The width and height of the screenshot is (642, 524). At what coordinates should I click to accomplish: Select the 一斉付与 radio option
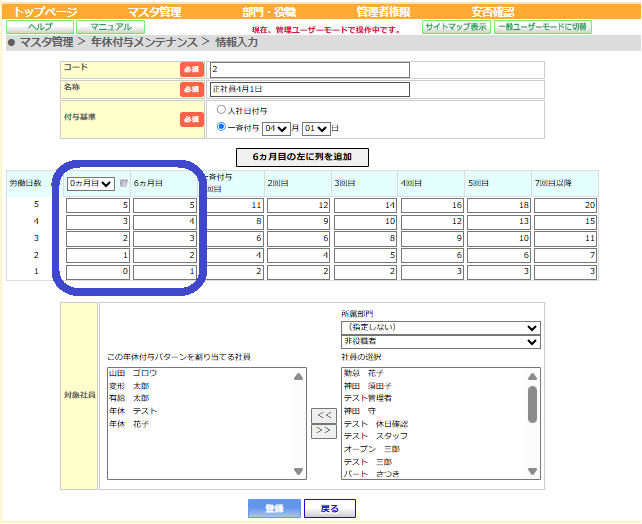point(221,127)
